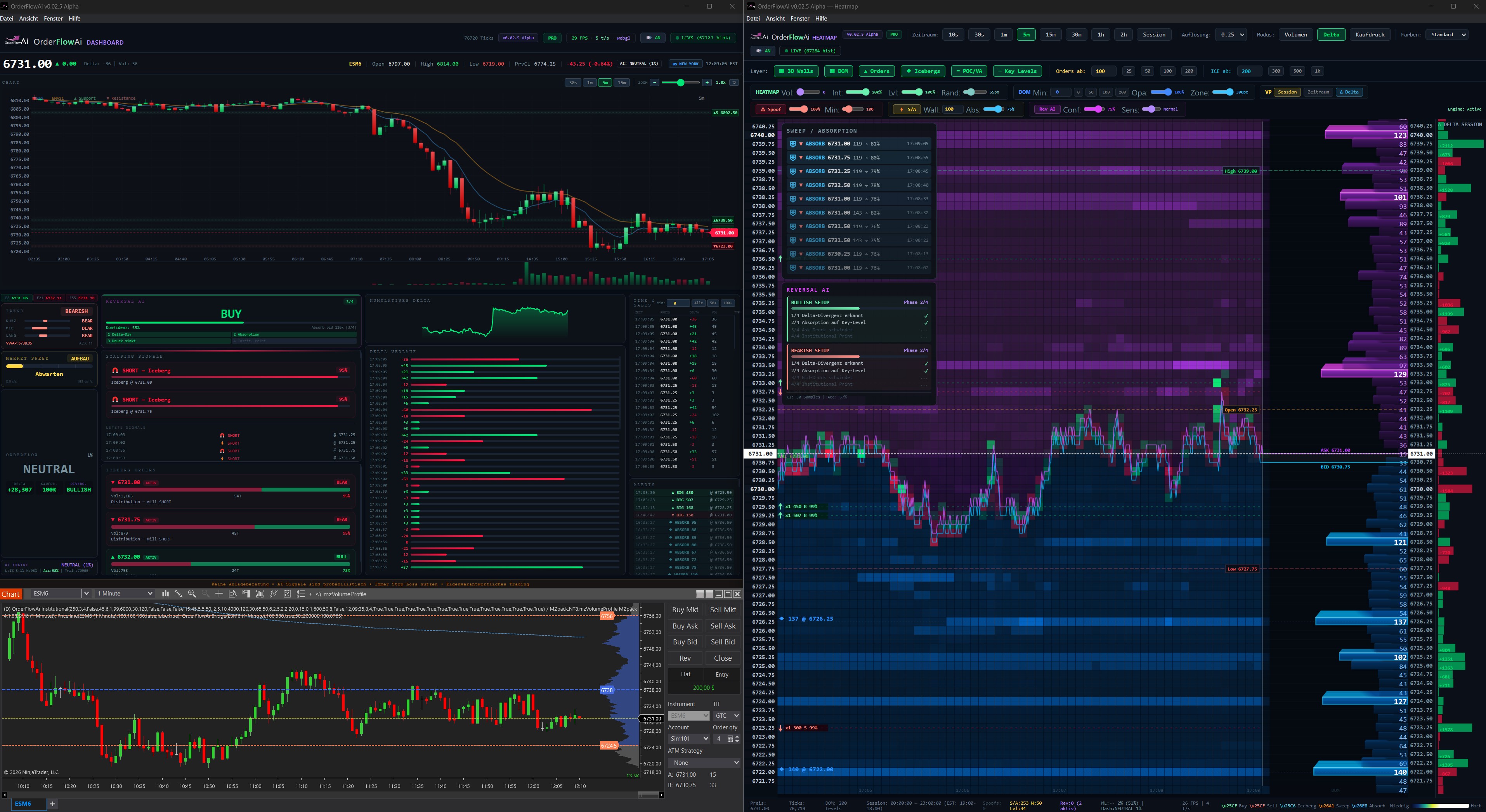The height and width of the screenshot is (812, 1486).
Task: Click the ABSORB 6731.75 shield icon row
Action: pos(858,158)
